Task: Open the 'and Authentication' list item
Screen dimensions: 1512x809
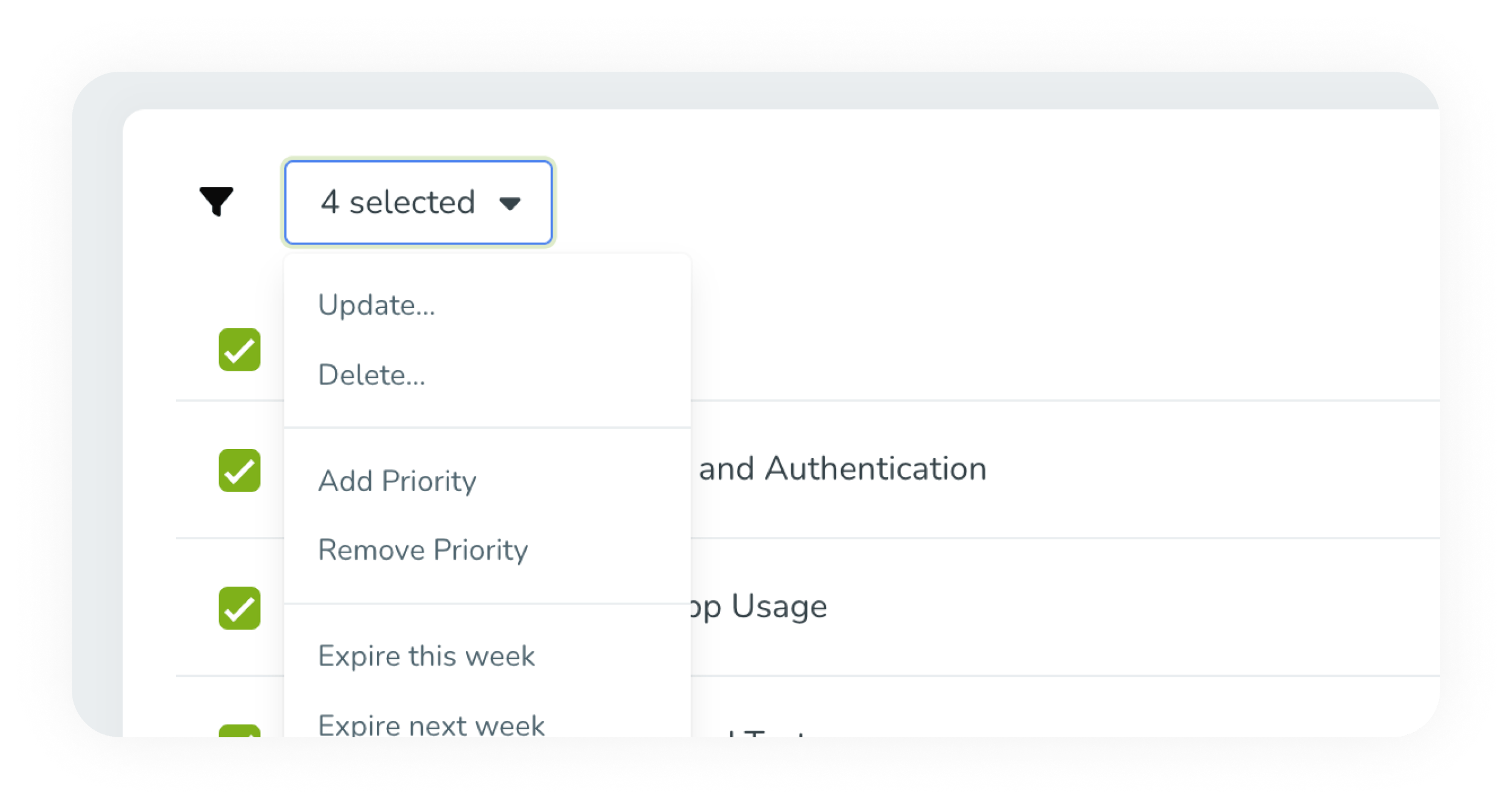Action: coord(842,468)
